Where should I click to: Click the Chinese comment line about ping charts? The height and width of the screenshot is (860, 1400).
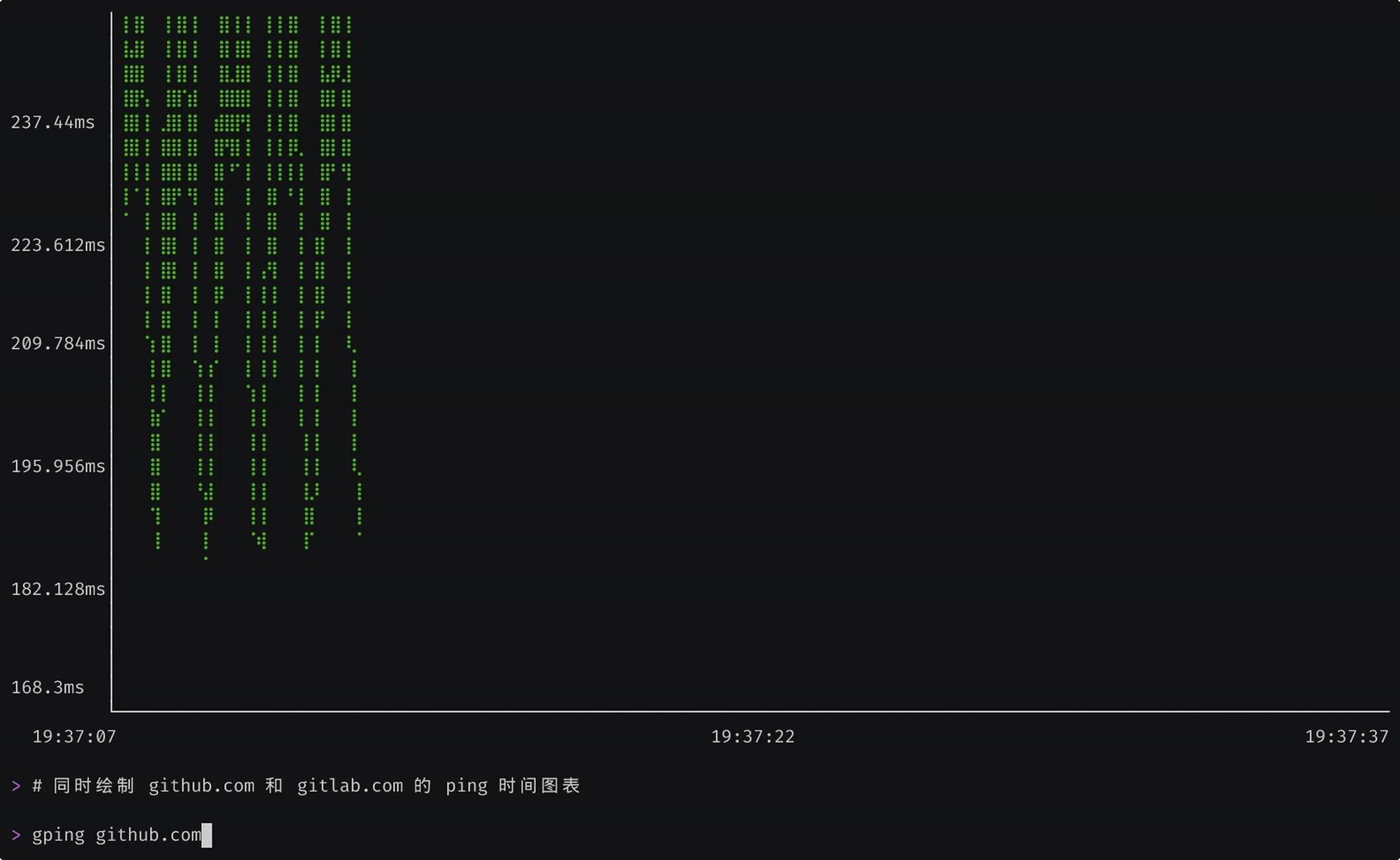(306, 786)
